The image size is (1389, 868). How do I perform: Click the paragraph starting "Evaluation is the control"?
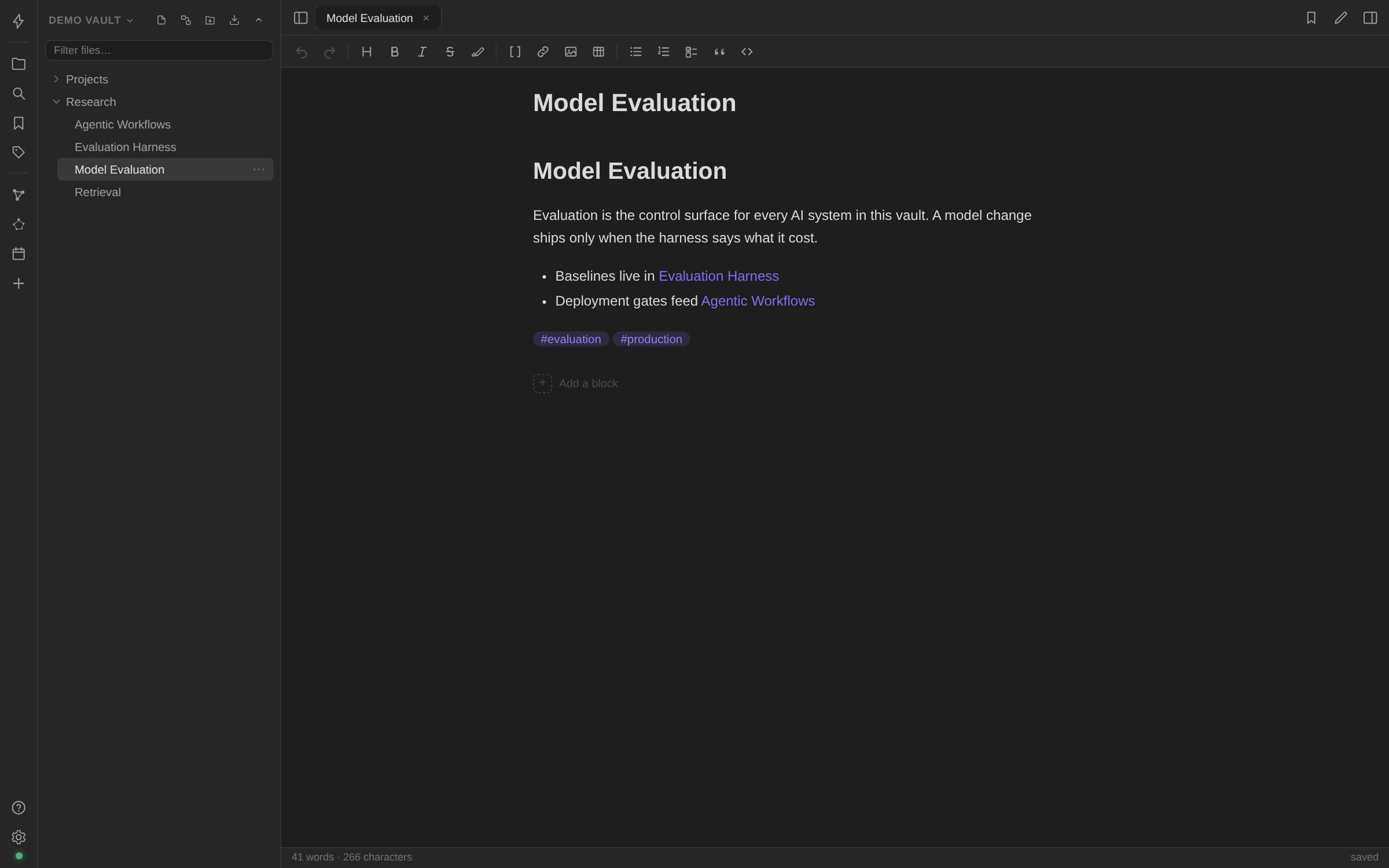click(782, 226)
